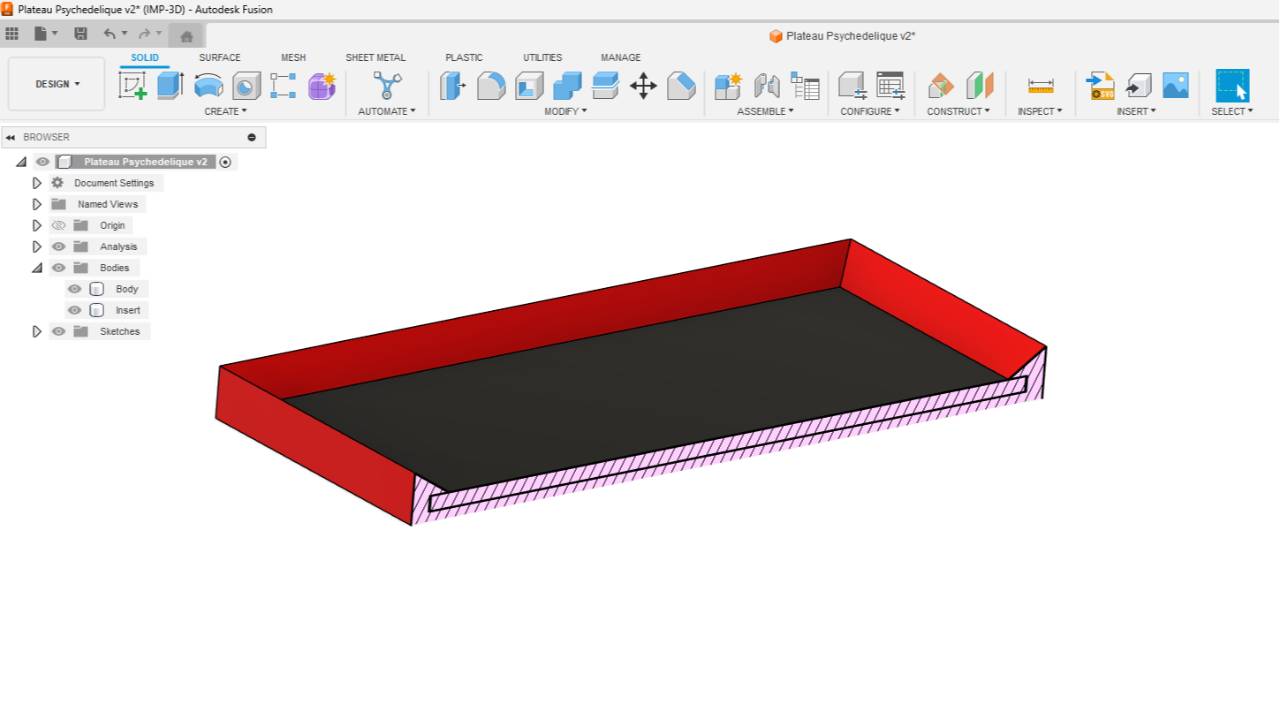Select the Joint tool
This screenshot has width=1280, height=720.
pyautogui.click(x=766, y=86)
